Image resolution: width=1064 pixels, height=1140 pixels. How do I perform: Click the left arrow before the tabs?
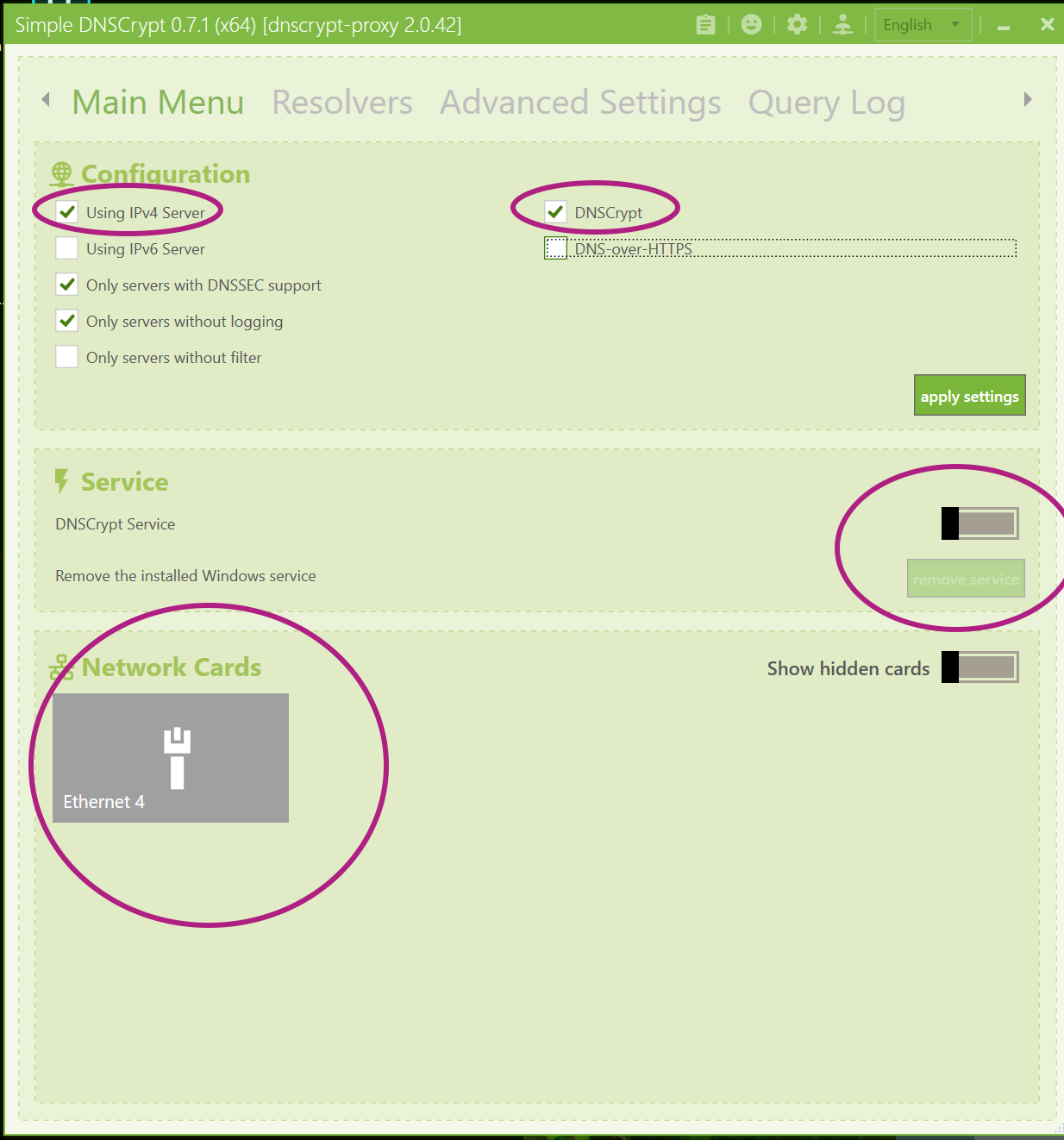[x=47, y=100]
